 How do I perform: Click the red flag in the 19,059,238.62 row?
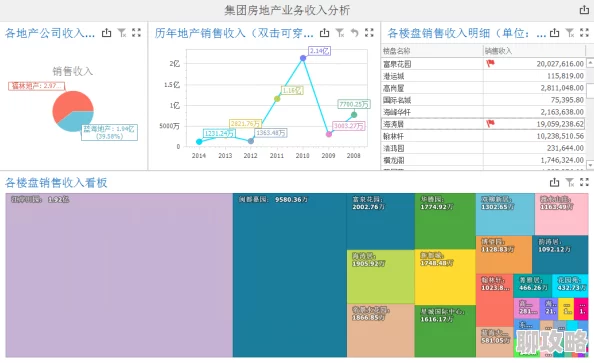click(x=491, y=123)
